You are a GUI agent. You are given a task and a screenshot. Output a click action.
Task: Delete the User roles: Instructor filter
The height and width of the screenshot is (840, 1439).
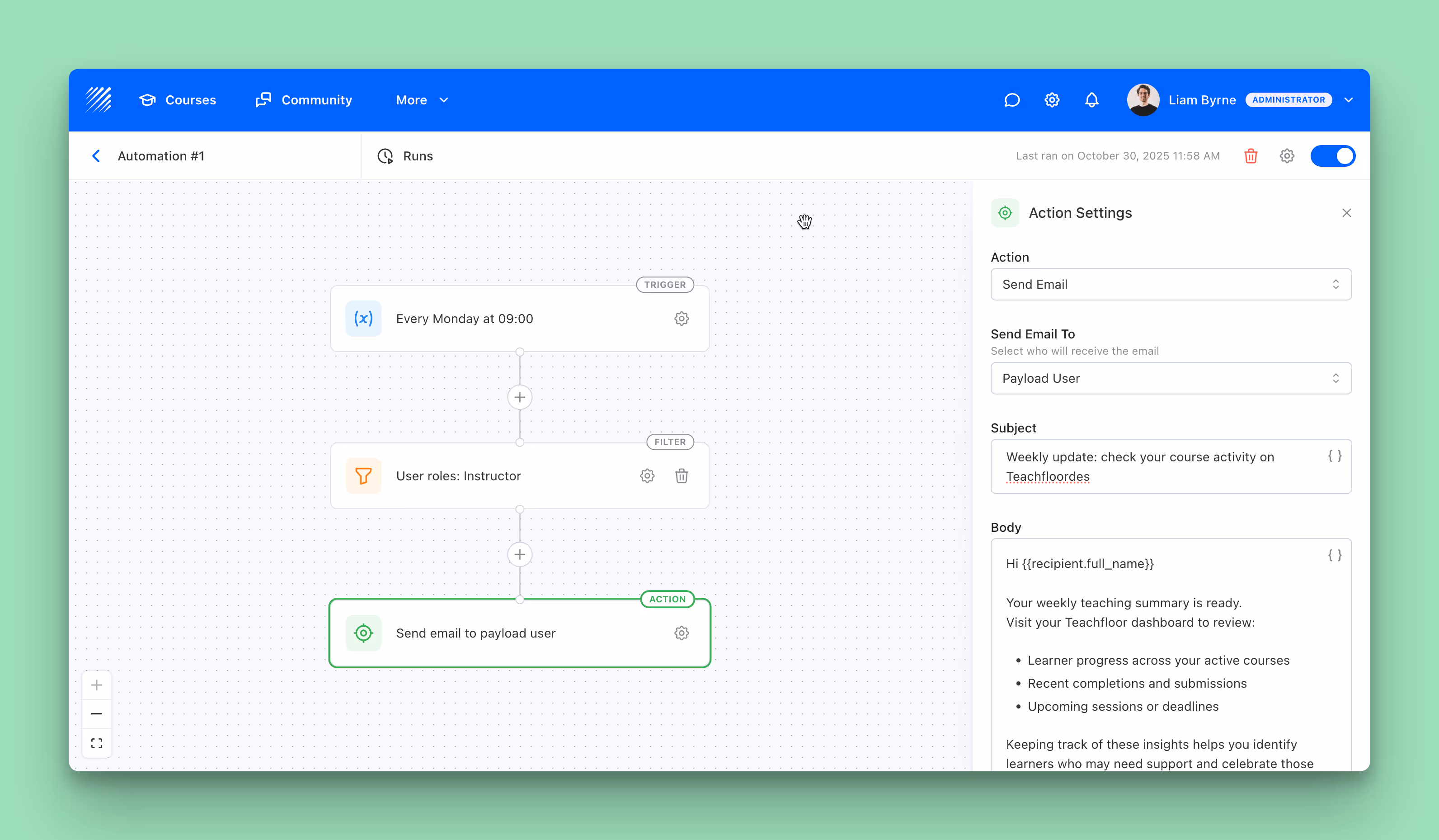pyautogui.click(x=681, y=476)
